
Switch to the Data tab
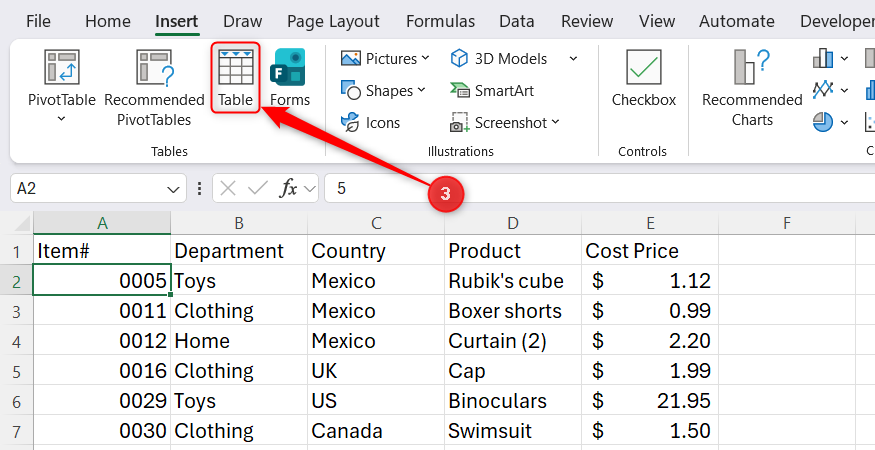pyautogui.click(x=517, y=21)
